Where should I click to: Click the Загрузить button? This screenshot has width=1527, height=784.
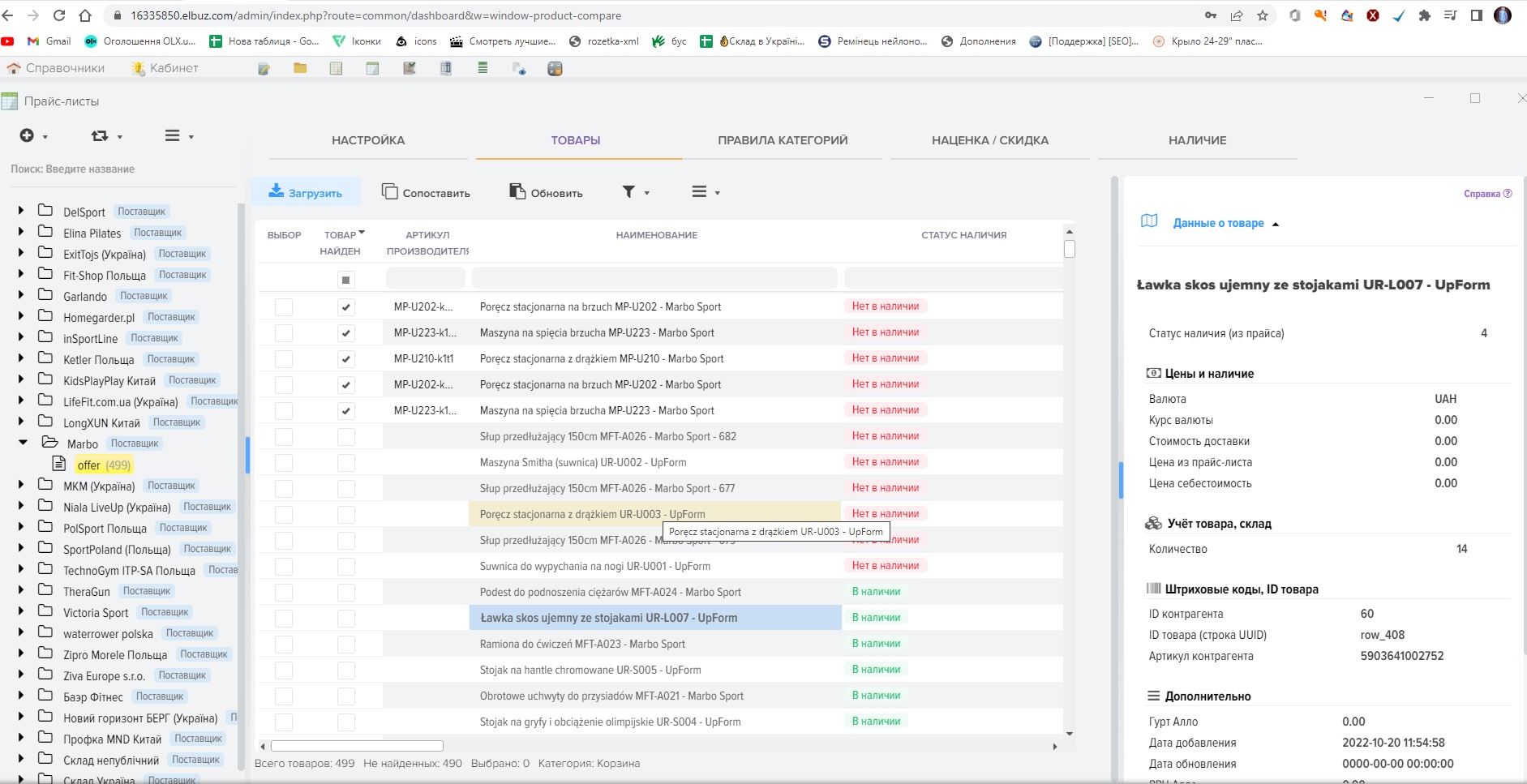[x=306, y=192]
